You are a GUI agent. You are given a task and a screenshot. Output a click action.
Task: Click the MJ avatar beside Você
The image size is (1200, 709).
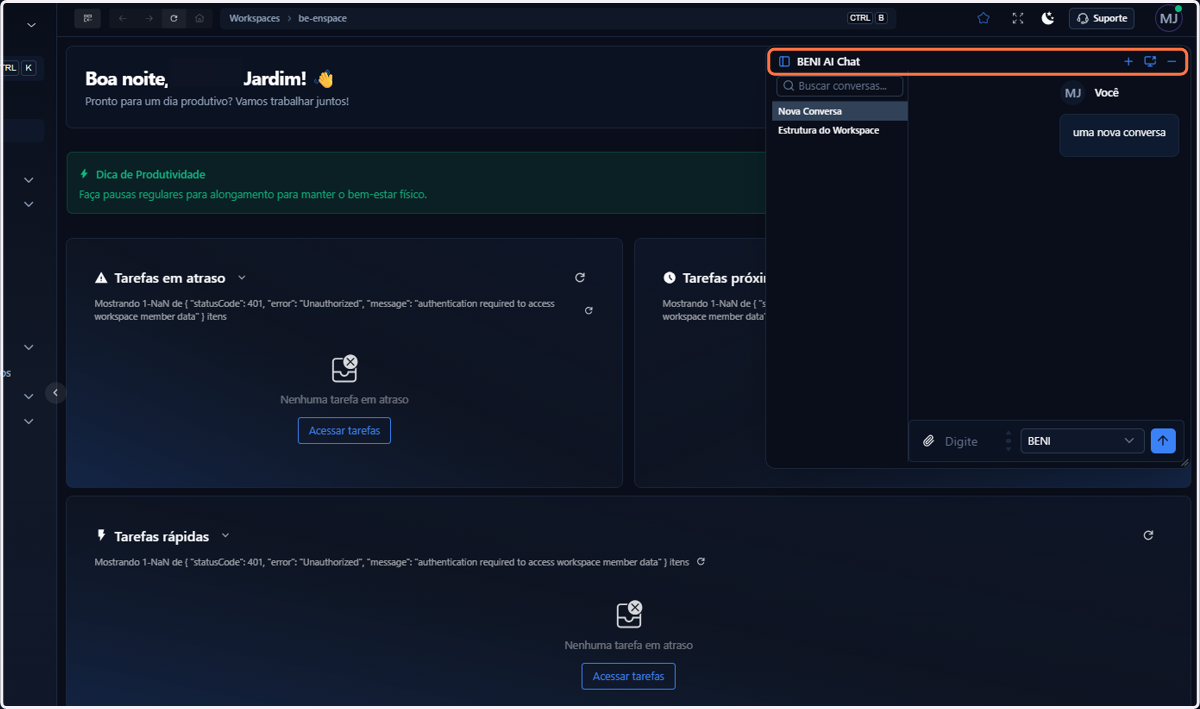point(1072,93)
